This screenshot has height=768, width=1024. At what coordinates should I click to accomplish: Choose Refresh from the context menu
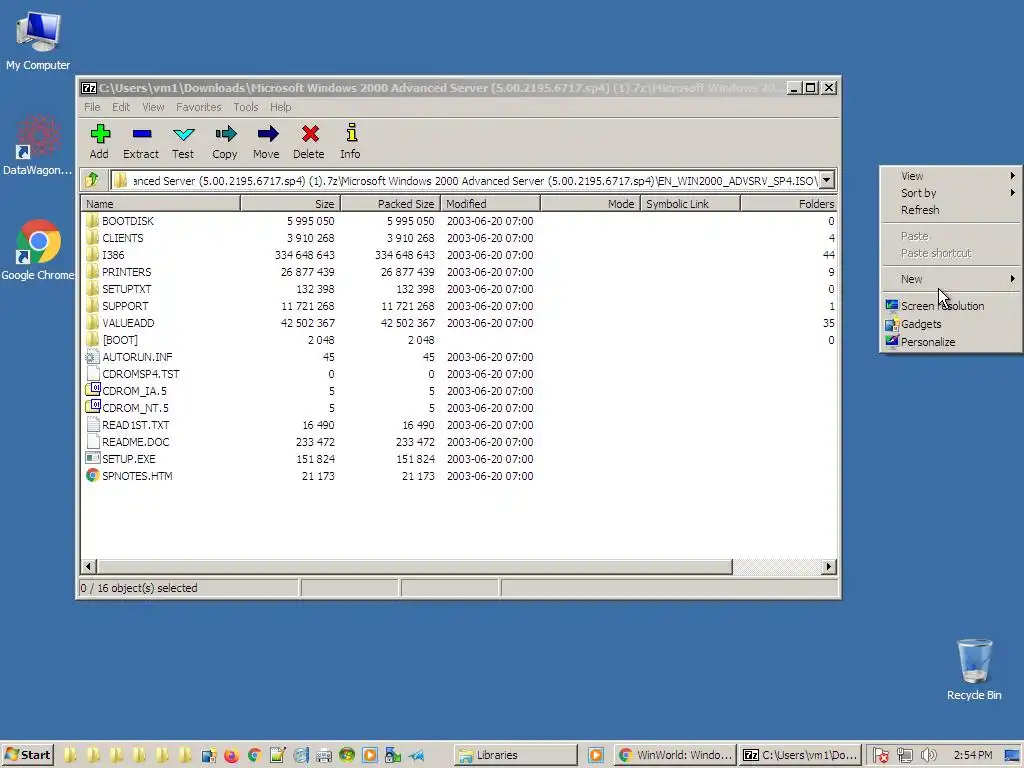(951, 210)
